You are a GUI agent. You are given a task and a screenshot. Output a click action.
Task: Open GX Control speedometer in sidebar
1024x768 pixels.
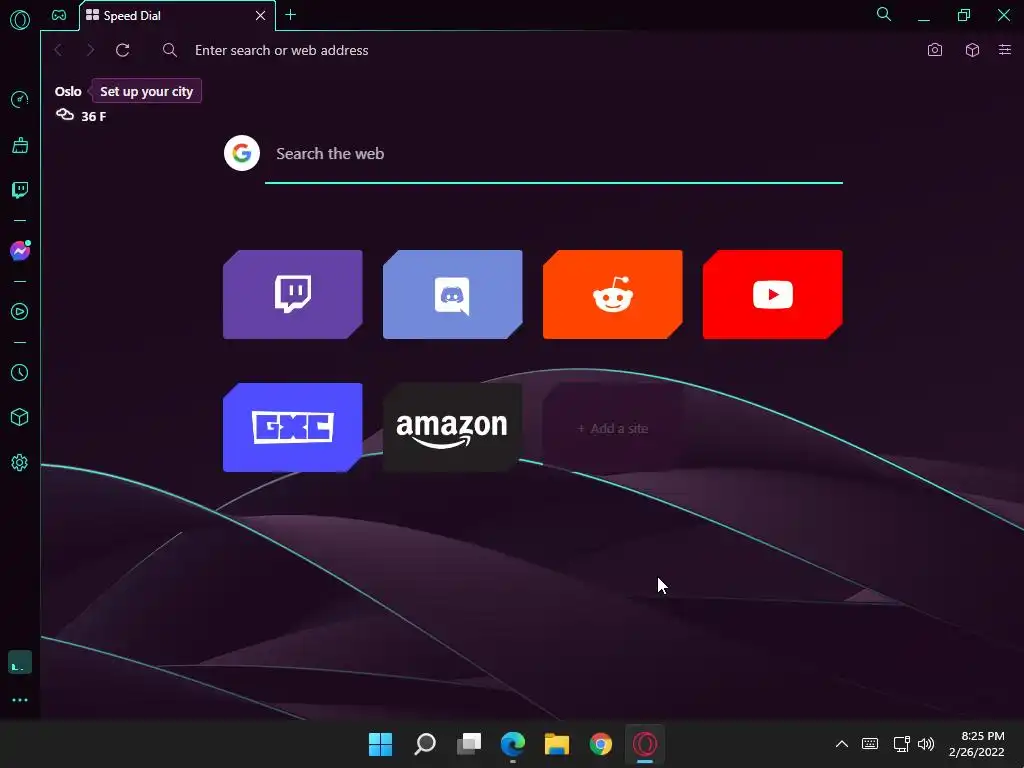pos(20,100)
